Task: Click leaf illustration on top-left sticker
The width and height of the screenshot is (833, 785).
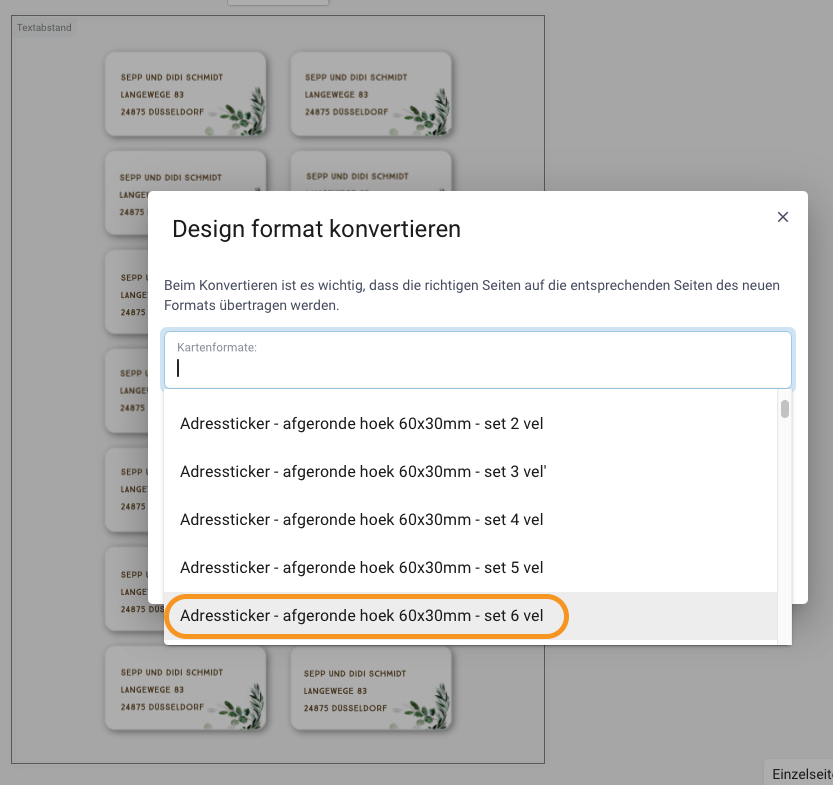Action: coord(243,113)
